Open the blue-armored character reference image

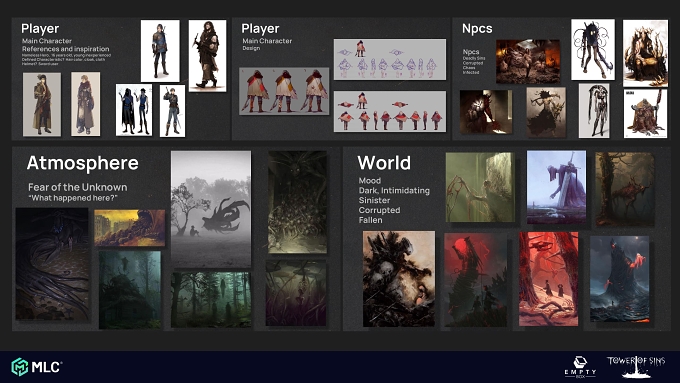pos(160,51)
